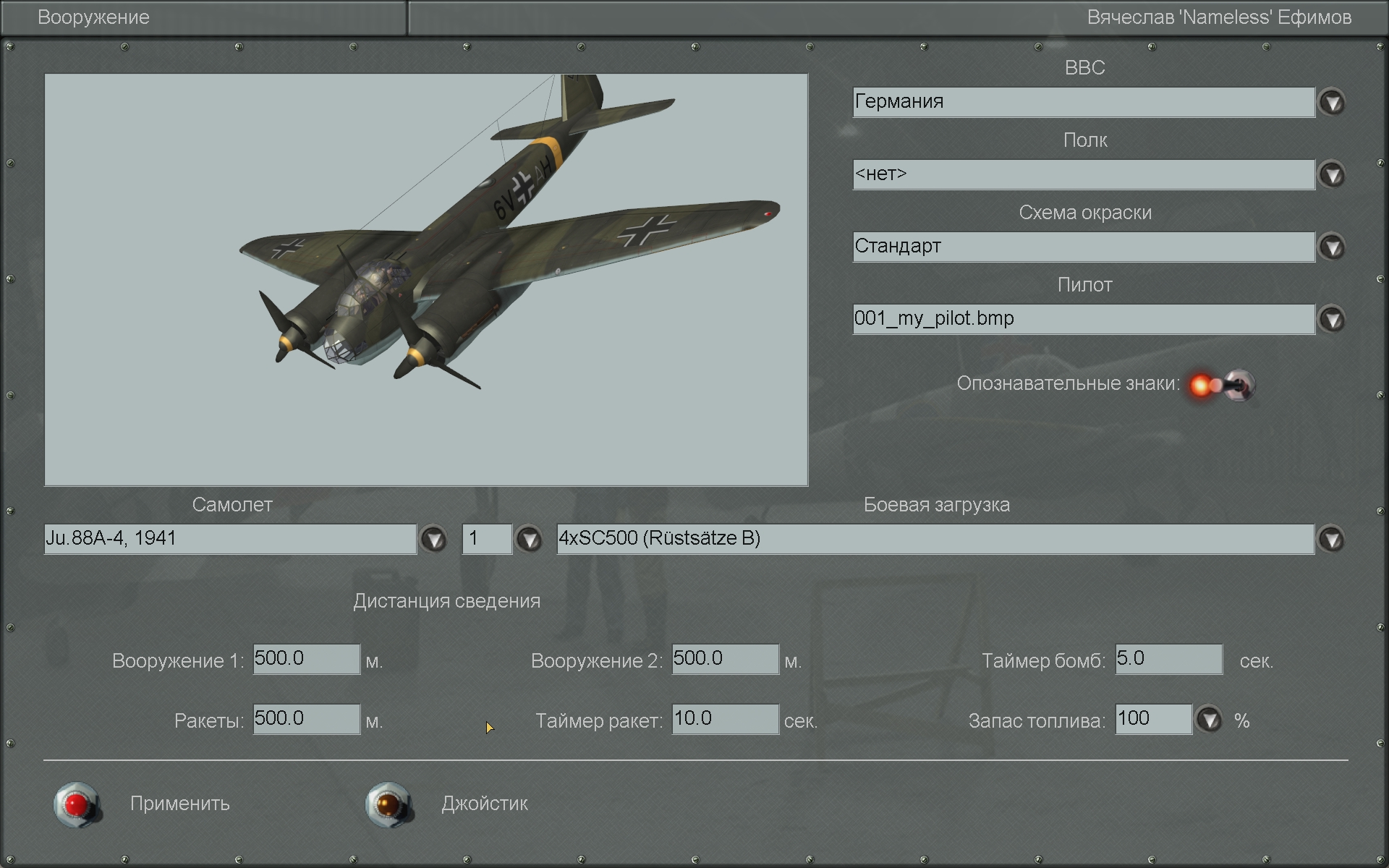1389x868 pixels.
Task: Open the aircraft number dropdown arrow
Action: pos(529,540)
